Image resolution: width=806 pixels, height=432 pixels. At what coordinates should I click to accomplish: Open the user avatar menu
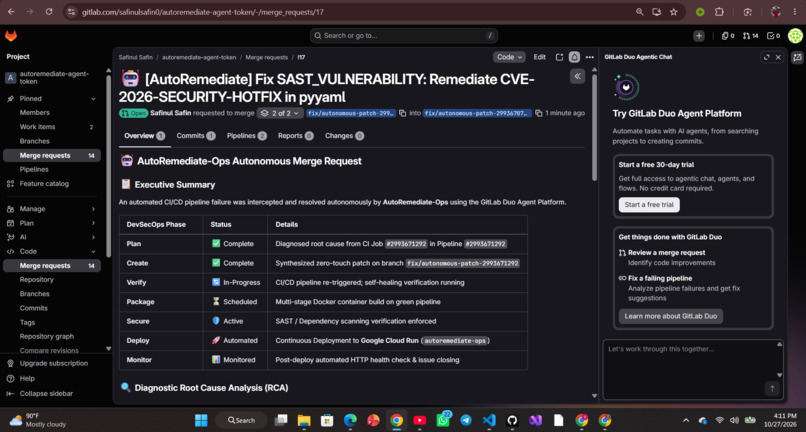[x=795, y=36]
